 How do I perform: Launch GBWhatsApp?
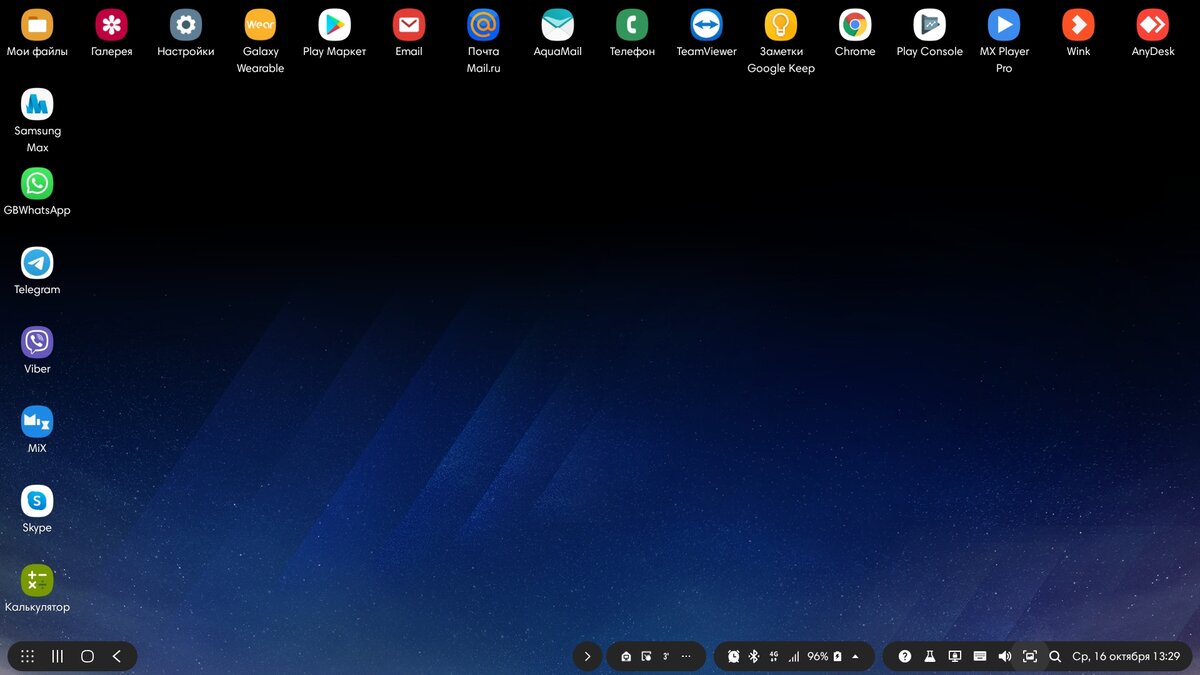[37, 191]
